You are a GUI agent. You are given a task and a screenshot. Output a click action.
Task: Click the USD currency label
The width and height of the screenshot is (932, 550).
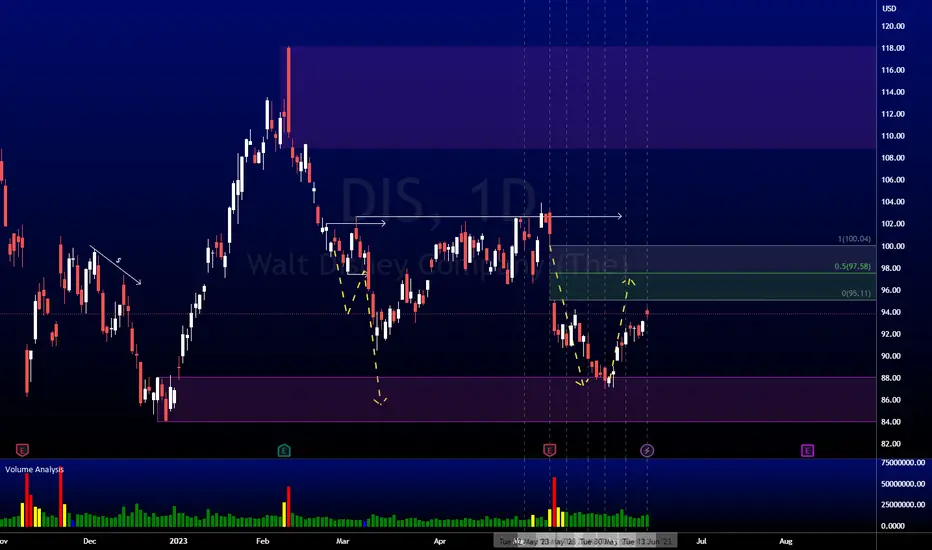pos(889,8)
